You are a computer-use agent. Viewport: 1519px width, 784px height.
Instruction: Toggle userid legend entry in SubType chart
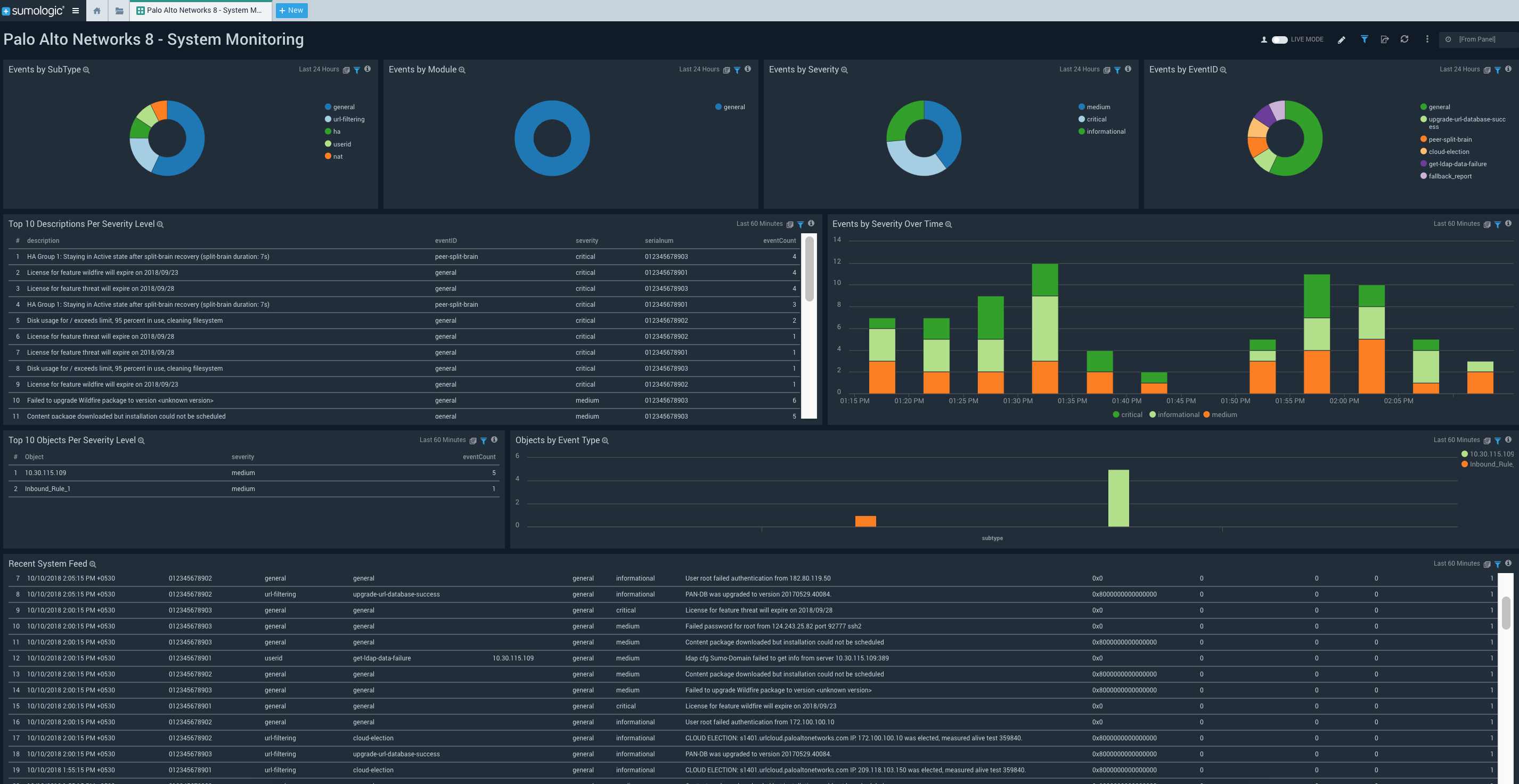[x=338, y=144]
